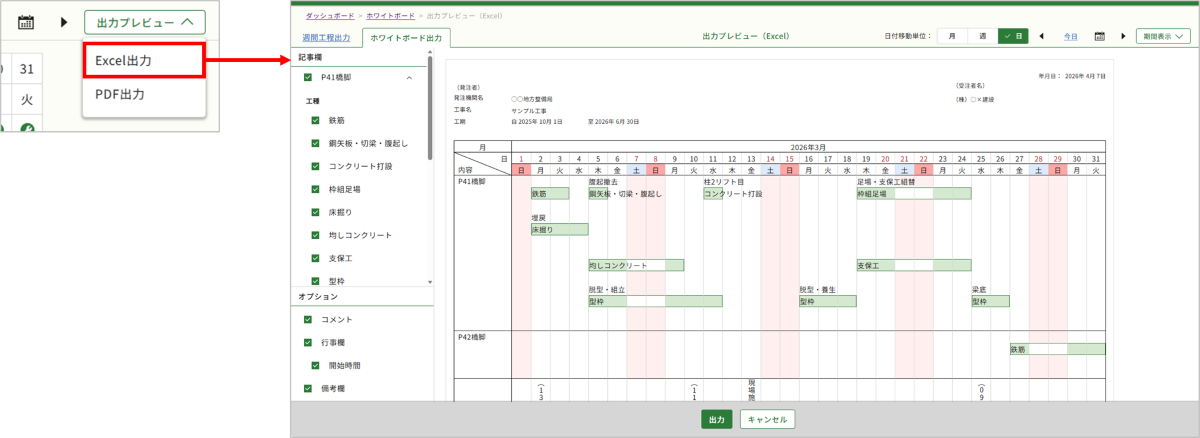Click play arrow beside 出力プレビュー dropdown

tap(64, 21)
